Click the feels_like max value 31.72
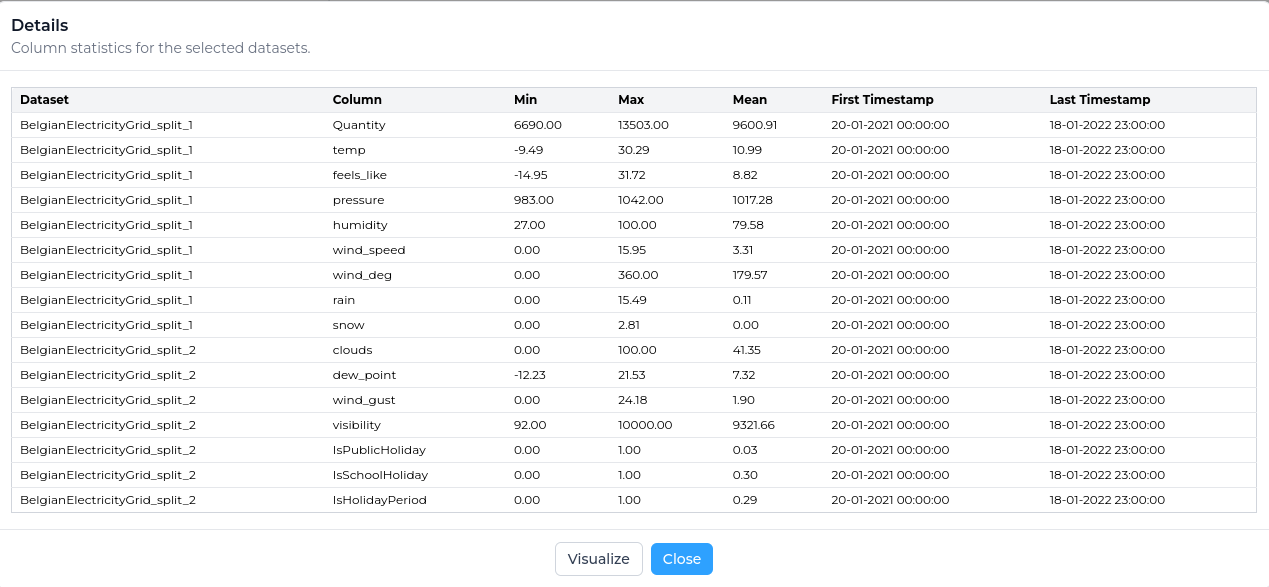 [633, 175]
